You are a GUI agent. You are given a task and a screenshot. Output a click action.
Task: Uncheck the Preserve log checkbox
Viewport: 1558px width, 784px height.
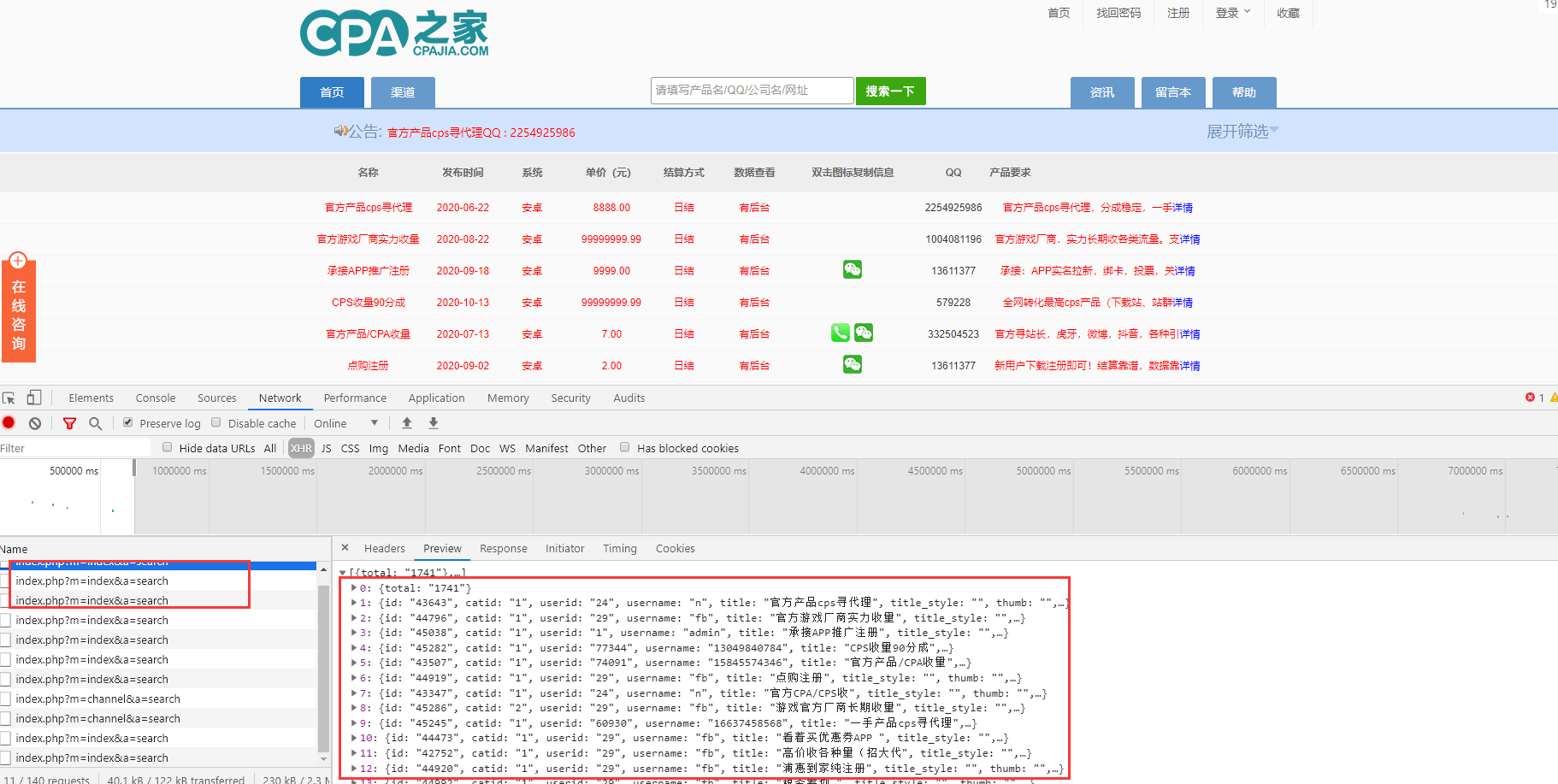(127, 422)
